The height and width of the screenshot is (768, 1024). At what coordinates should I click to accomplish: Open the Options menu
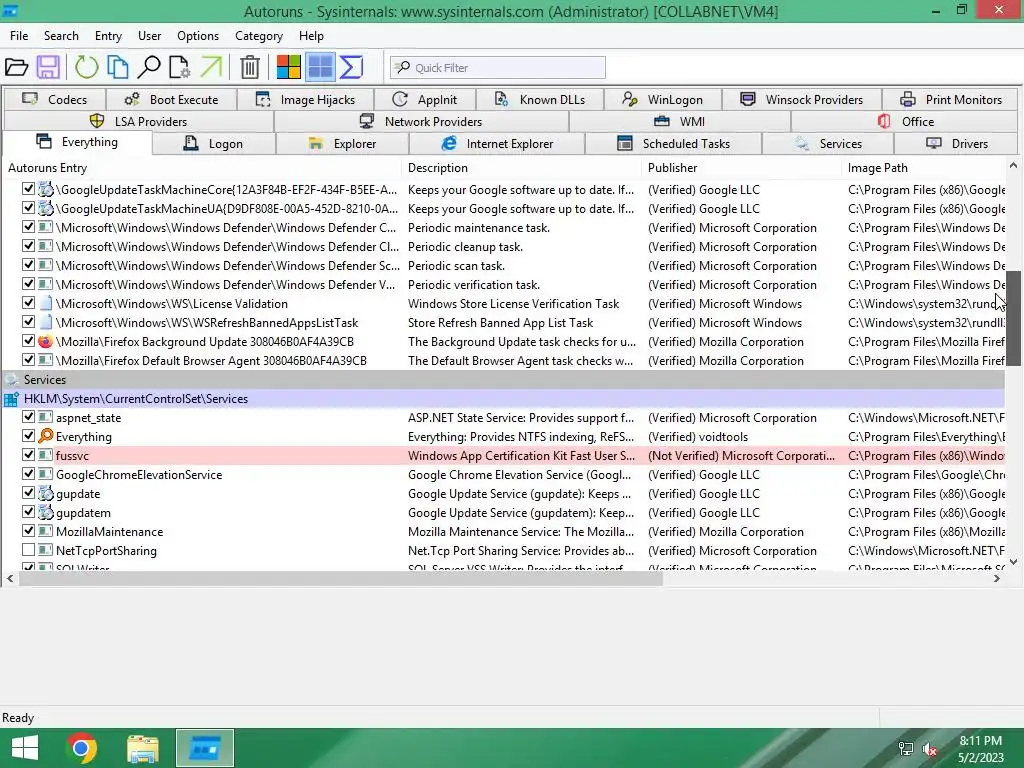click(198, 36)
